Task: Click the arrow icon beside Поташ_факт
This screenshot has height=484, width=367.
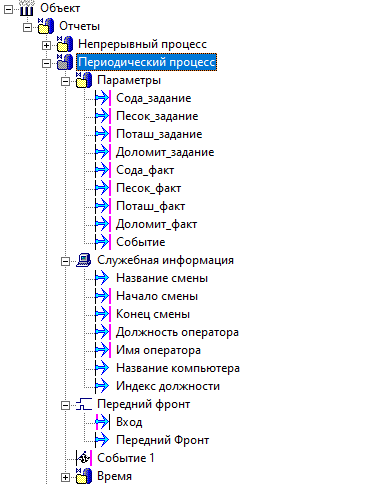Action: tap(103, 206)
